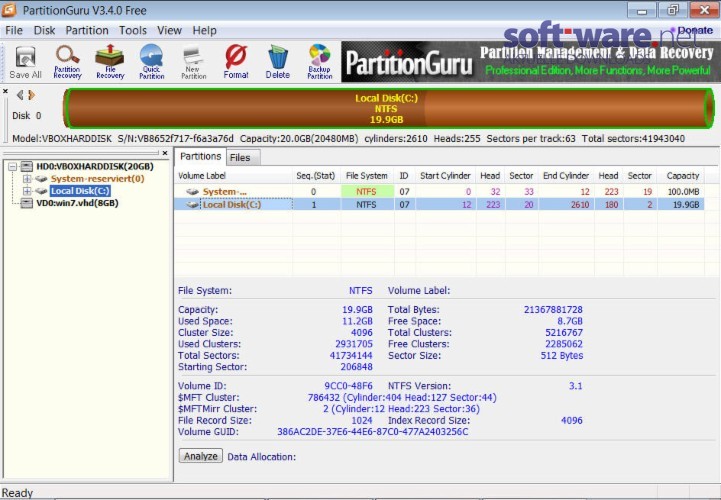
Task: Click the drive icon next to System-reserviert in the tree
Action: coord(41,178)
